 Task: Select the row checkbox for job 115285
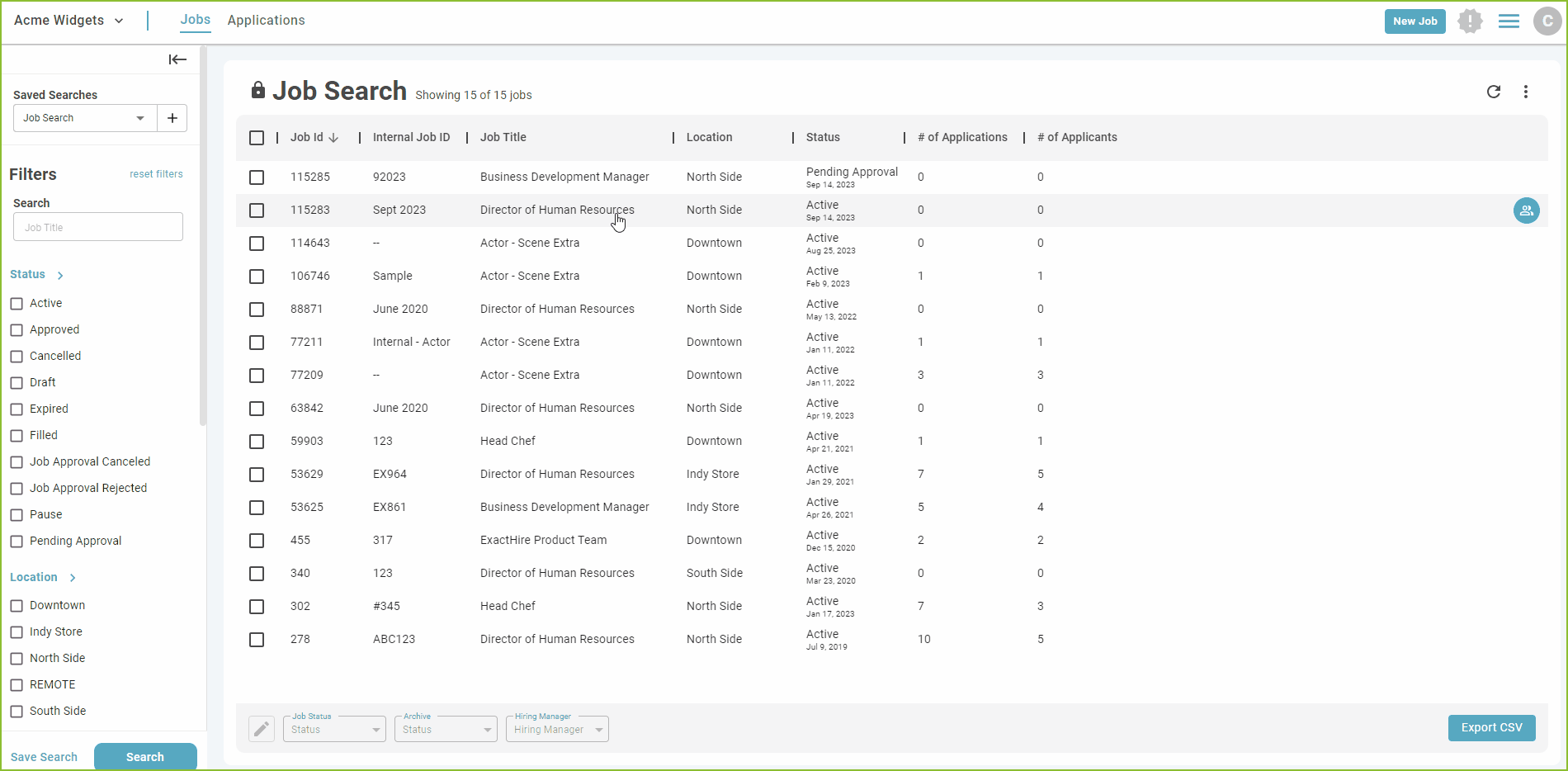click(x=257, y=177)
